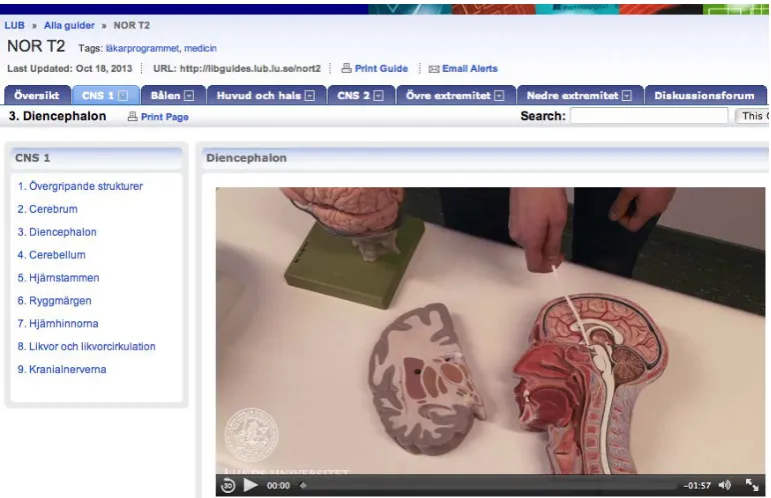
Task: Open '1. Övergripande strukturer' page
Action: coord(80,186)
